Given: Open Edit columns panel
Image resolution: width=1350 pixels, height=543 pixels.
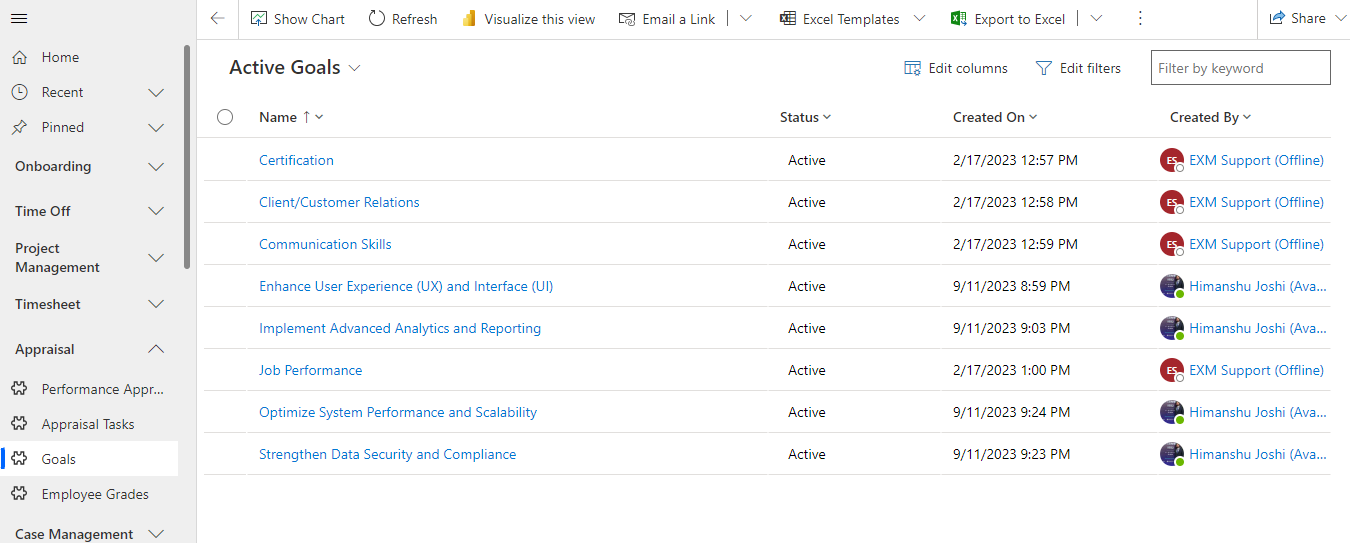Looking at the screenshot, I should pyautogui.click(x=956, y=68).
